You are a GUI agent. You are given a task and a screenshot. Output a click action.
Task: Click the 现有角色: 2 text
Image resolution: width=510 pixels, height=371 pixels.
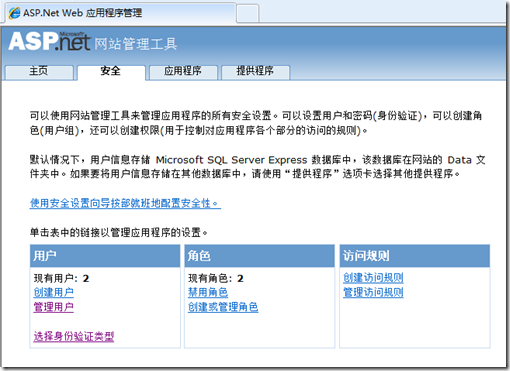click(x=216, y=278)
